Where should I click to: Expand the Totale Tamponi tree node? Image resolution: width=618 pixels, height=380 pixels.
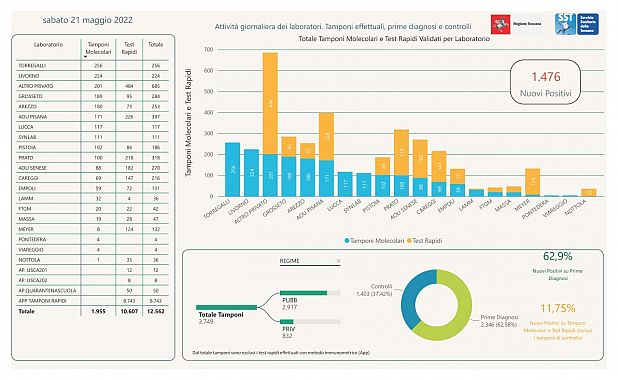[226, 307]
